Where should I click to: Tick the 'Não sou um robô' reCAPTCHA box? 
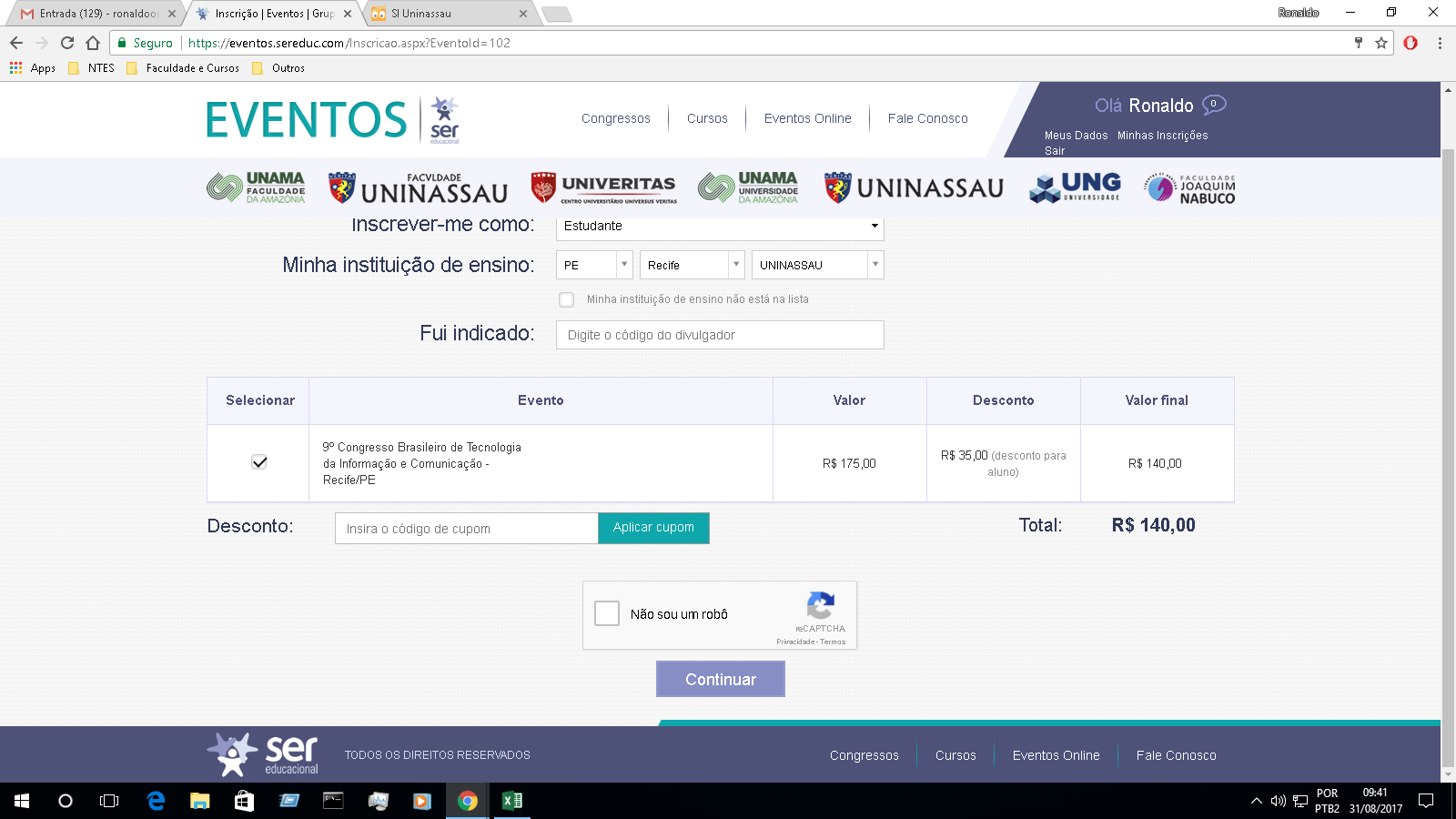(607, 614)
